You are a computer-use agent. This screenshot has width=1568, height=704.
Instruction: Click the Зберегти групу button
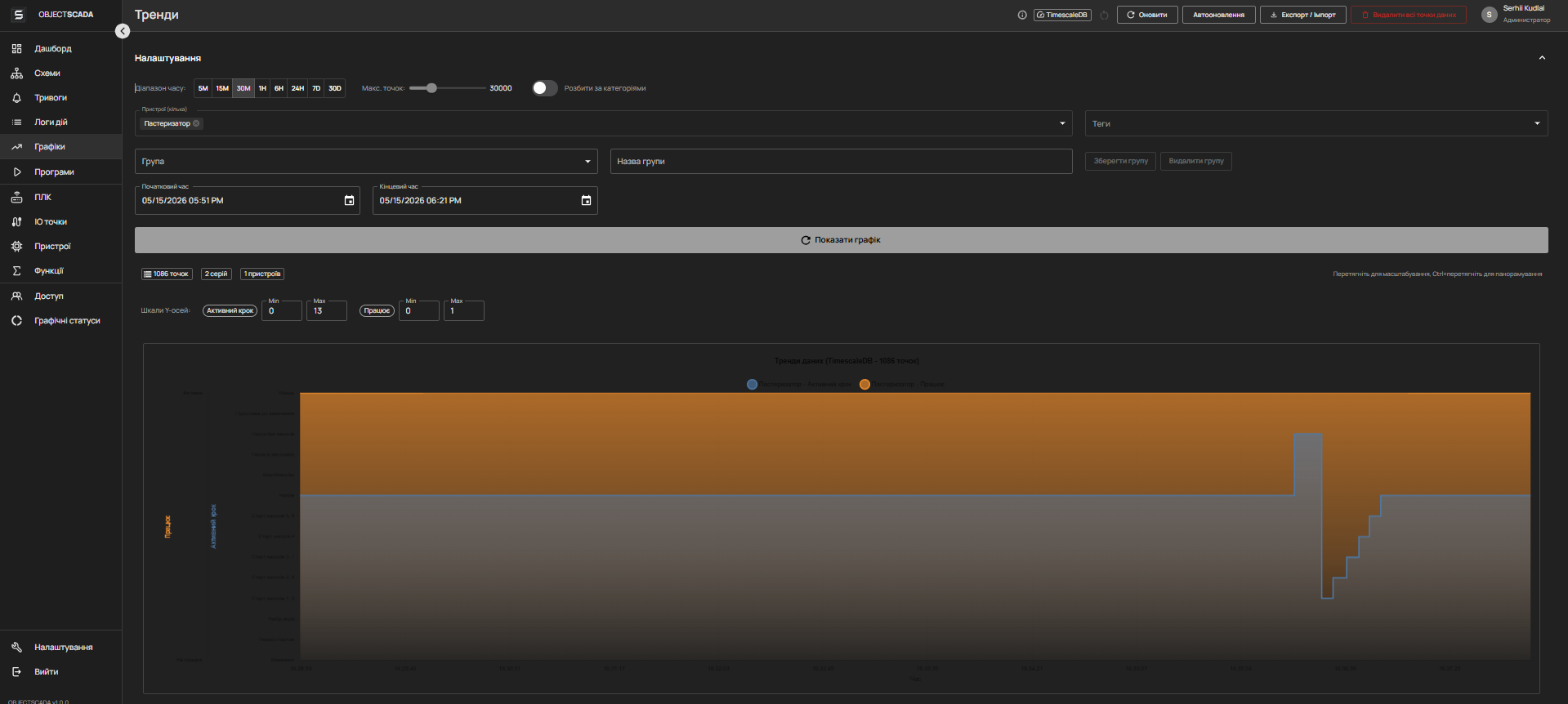tap(1120, 161)
